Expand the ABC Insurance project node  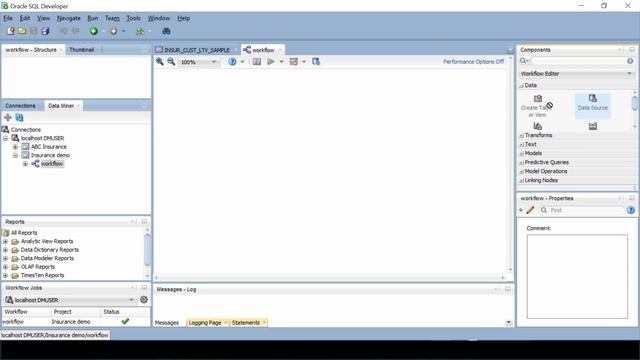(16, 147)
